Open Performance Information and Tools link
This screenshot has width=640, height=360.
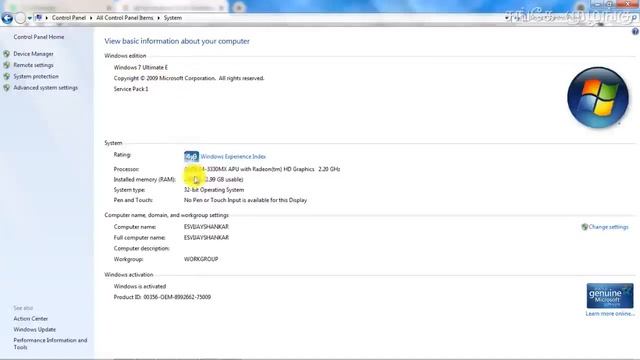[x=50, y=344]
